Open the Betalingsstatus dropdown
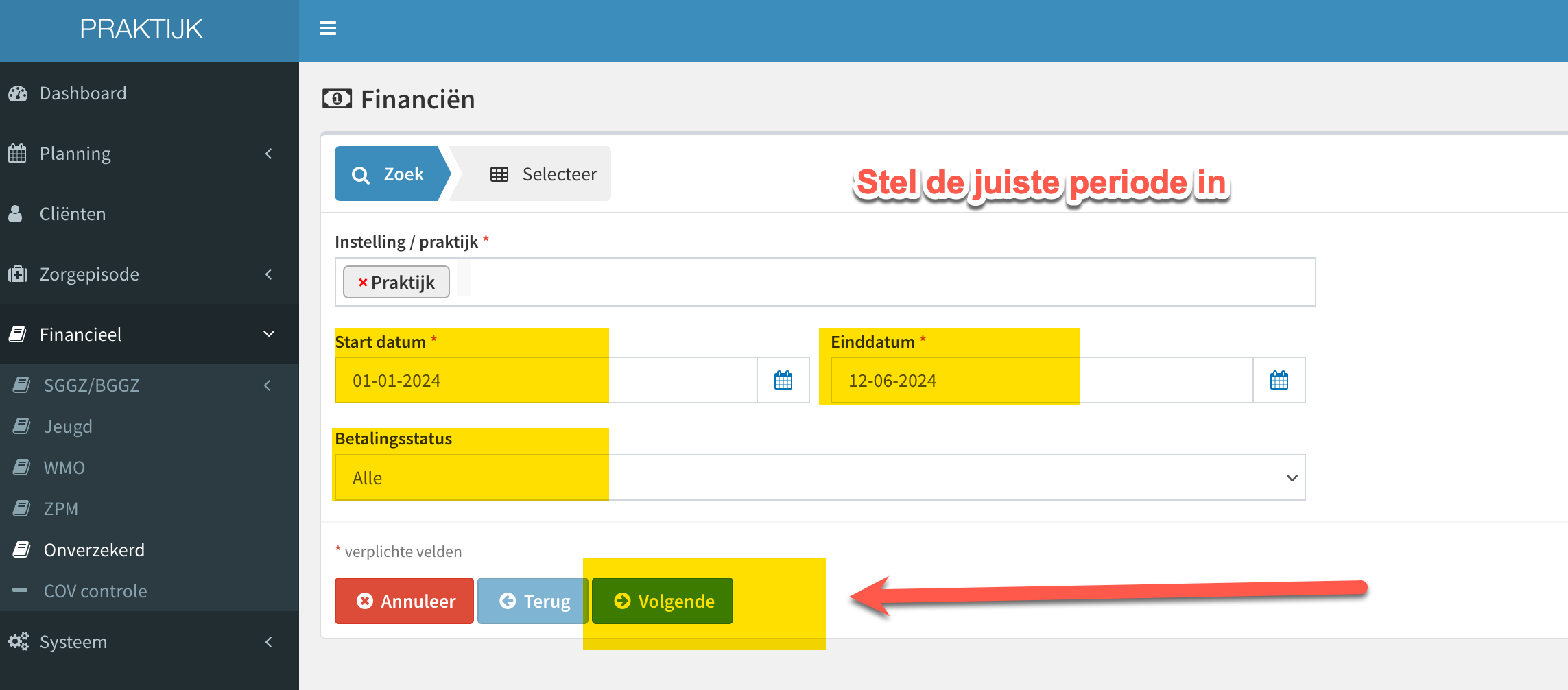The height and width of the screenshot is (690, 1568). click(820, 477)
